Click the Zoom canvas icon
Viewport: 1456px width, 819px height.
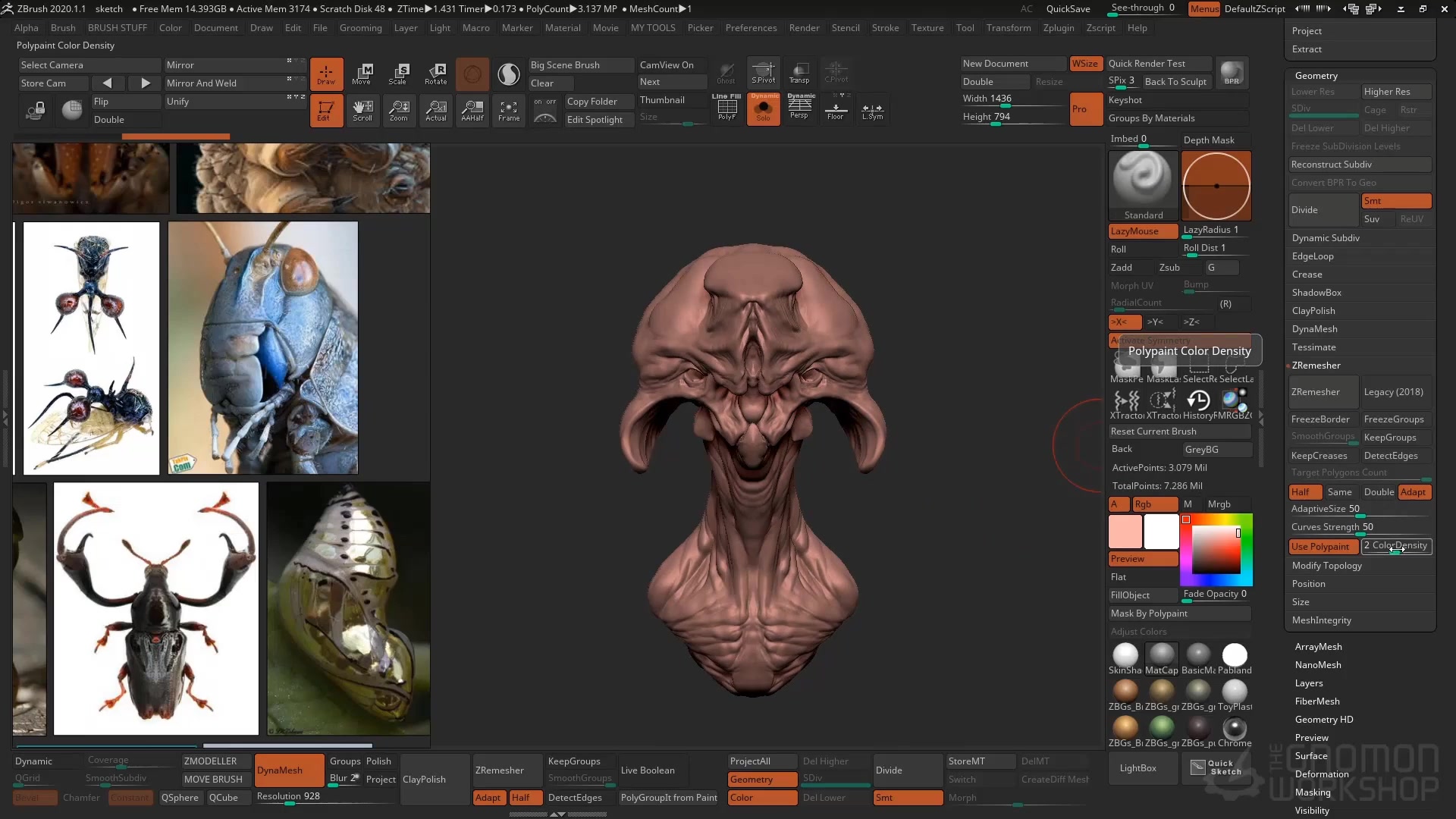[399, 110]
